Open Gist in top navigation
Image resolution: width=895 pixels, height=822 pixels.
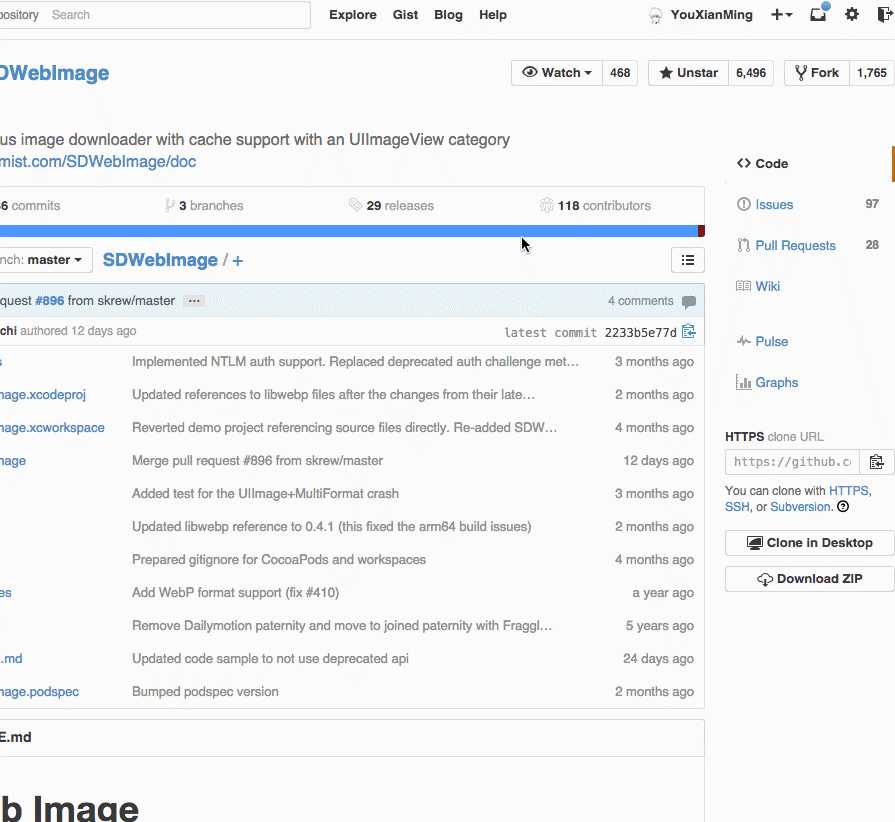pyautogui.click(x=405, y=15)
